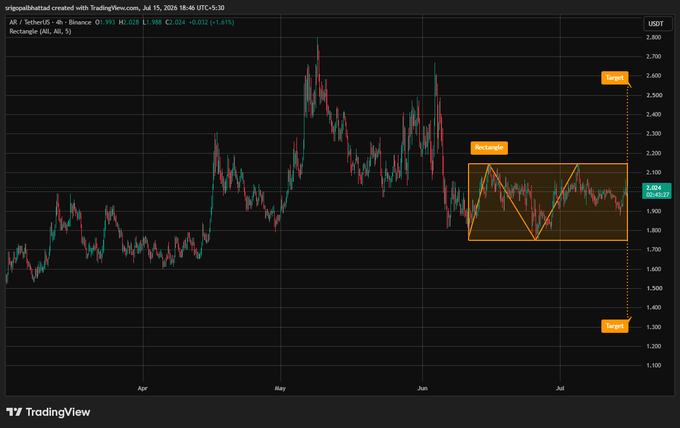Click the Jun label on time axis

click(x=422, y=388)
